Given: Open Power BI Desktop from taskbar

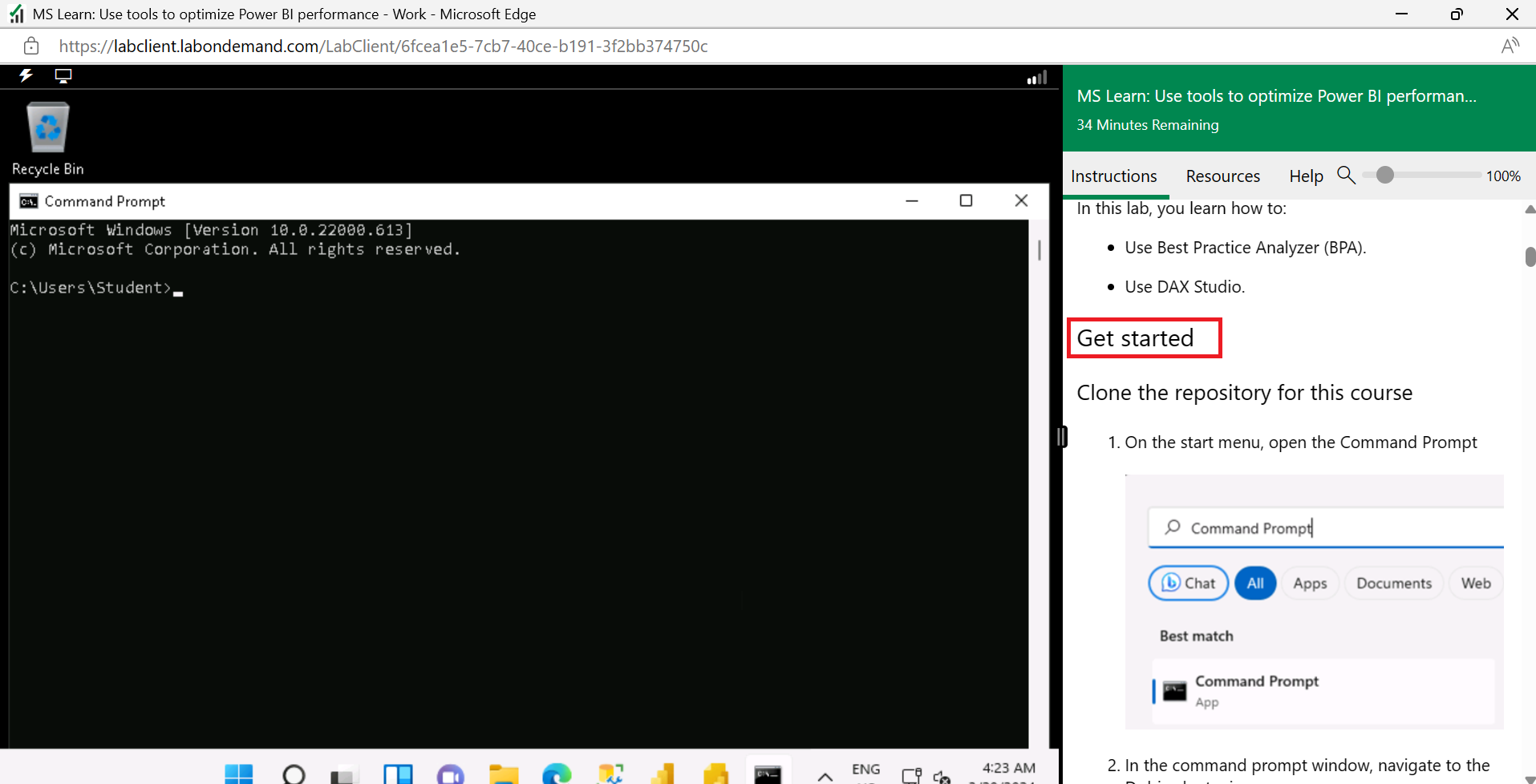Looking at the screenshot, I should tap(663, 774).
